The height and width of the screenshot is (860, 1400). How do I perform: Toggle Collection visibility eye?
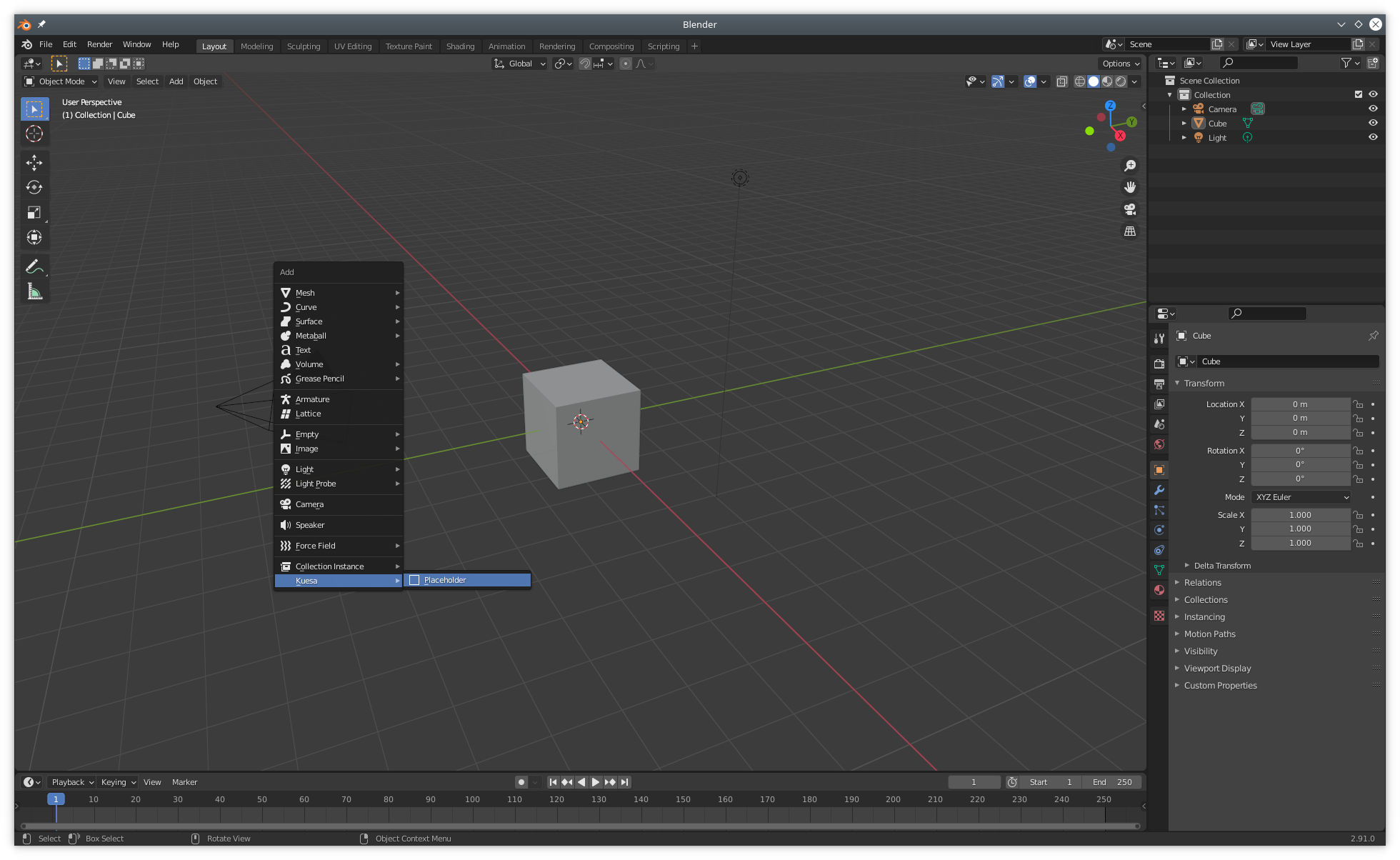pos(1373,94)
